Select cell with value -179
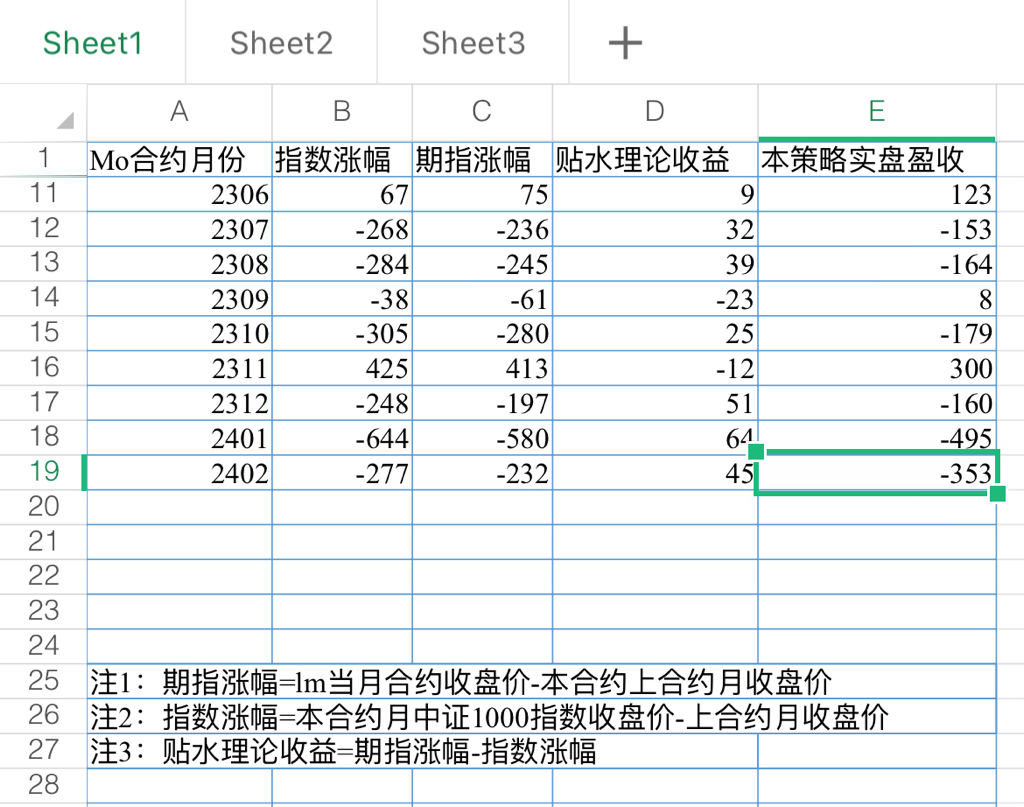The width and height of the screenshot is (1024, 807). [x=877, y=334]
